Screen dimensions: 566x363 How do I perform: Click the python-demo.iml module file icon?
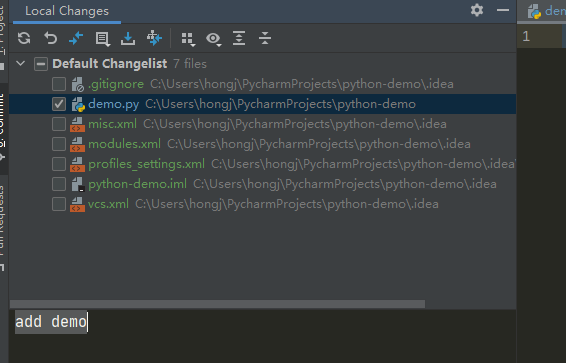click(x=77, y=184)
